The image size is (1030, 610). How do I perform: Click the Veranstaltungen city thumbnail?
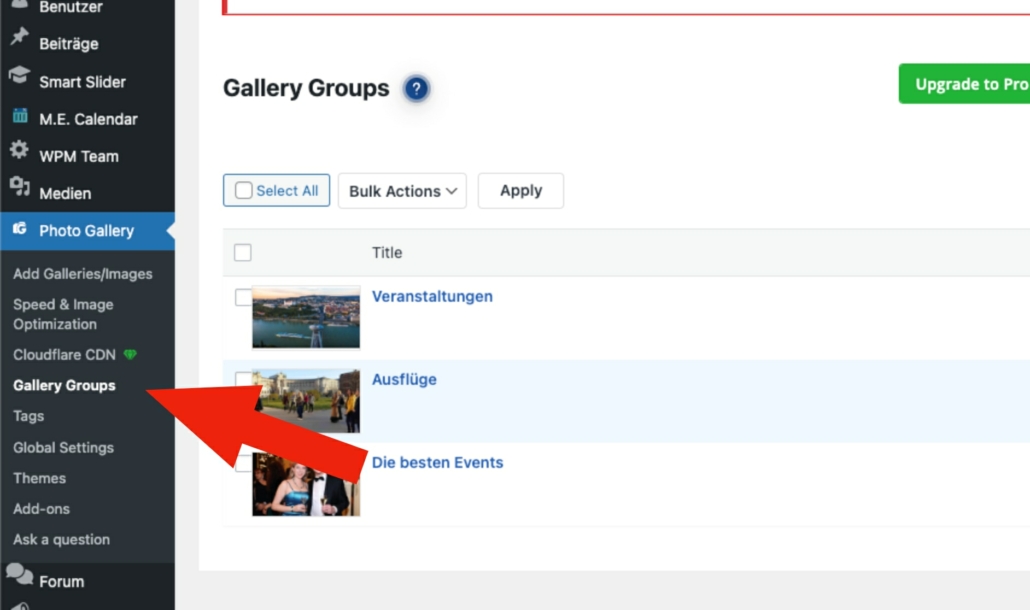click(x=306, y=318)
